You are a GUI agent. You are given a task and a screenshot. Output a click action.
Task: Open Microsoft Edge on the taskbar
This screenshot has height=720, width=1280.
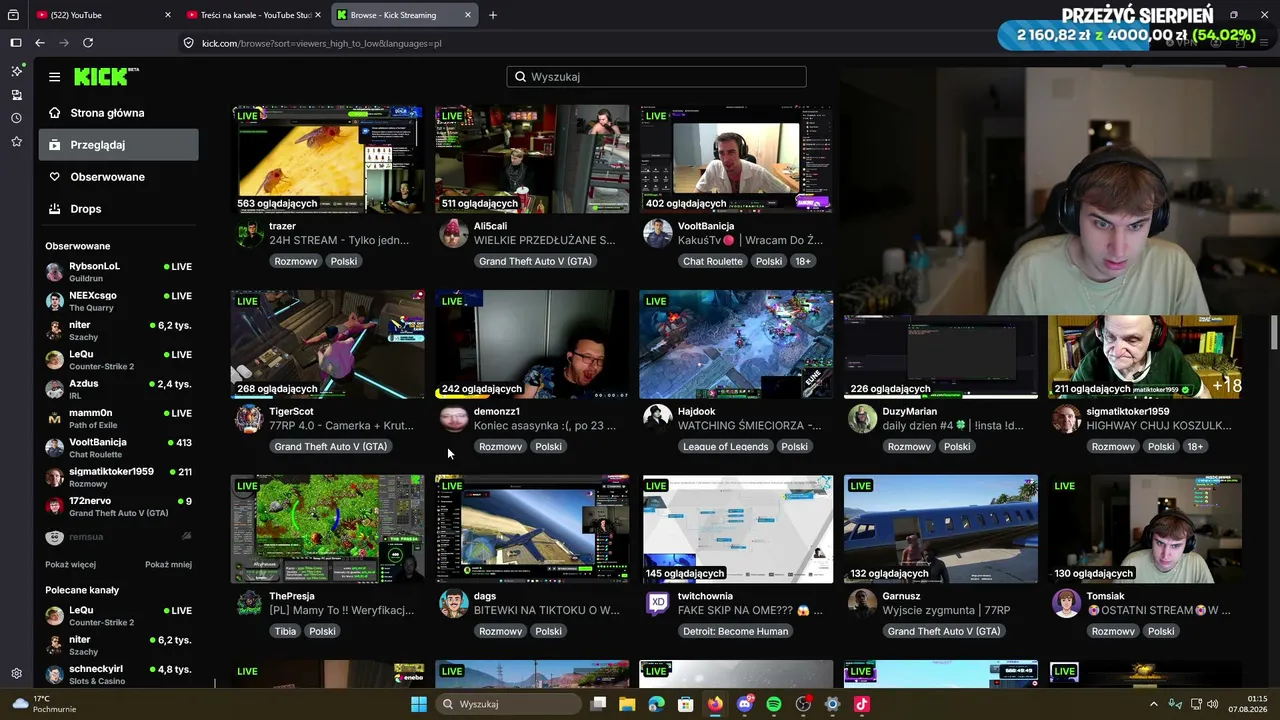coord(656,704)
